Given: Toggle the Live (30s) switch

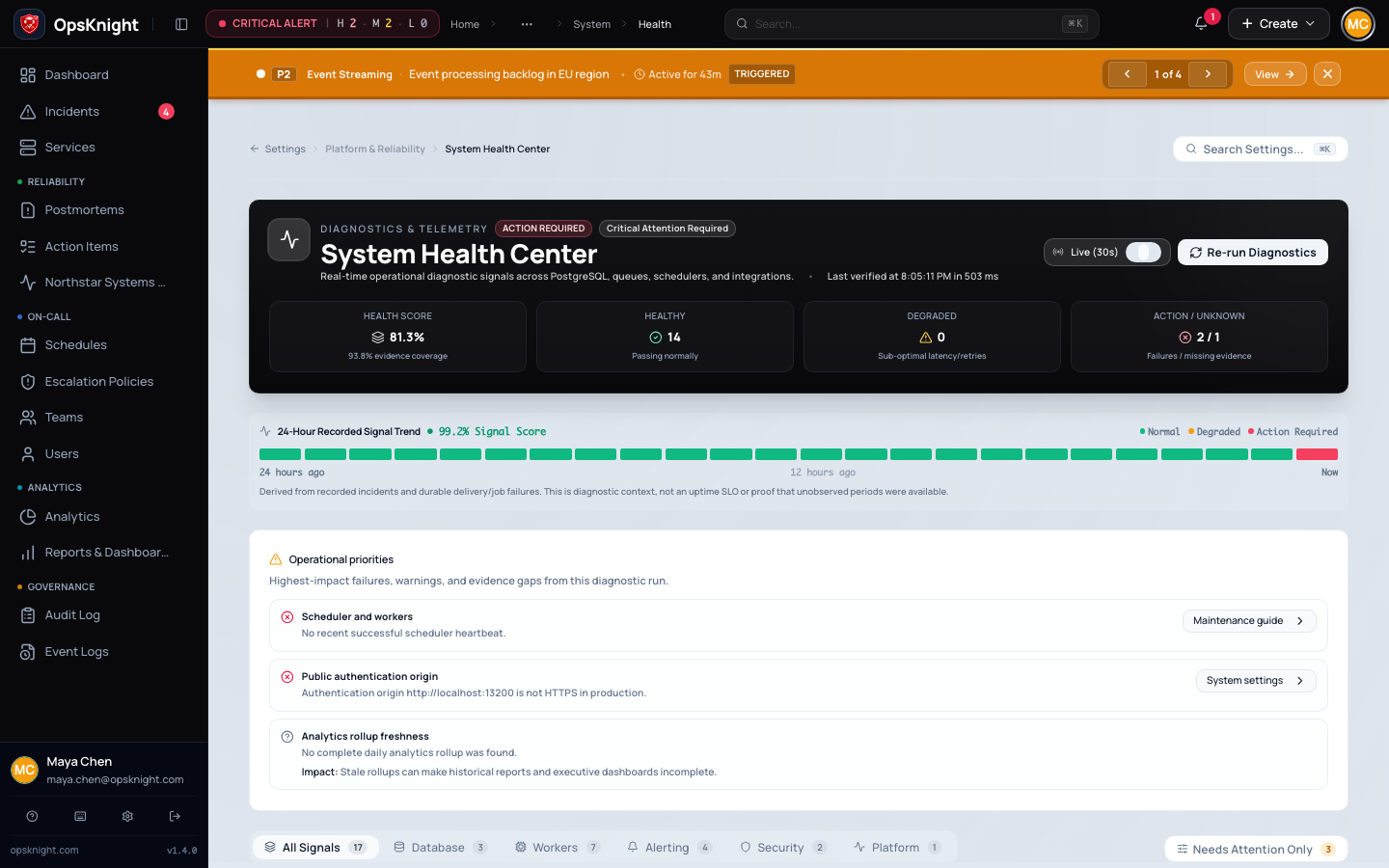Looking at the screenshot, I should pyautogui.click(x=1143, y=252).
